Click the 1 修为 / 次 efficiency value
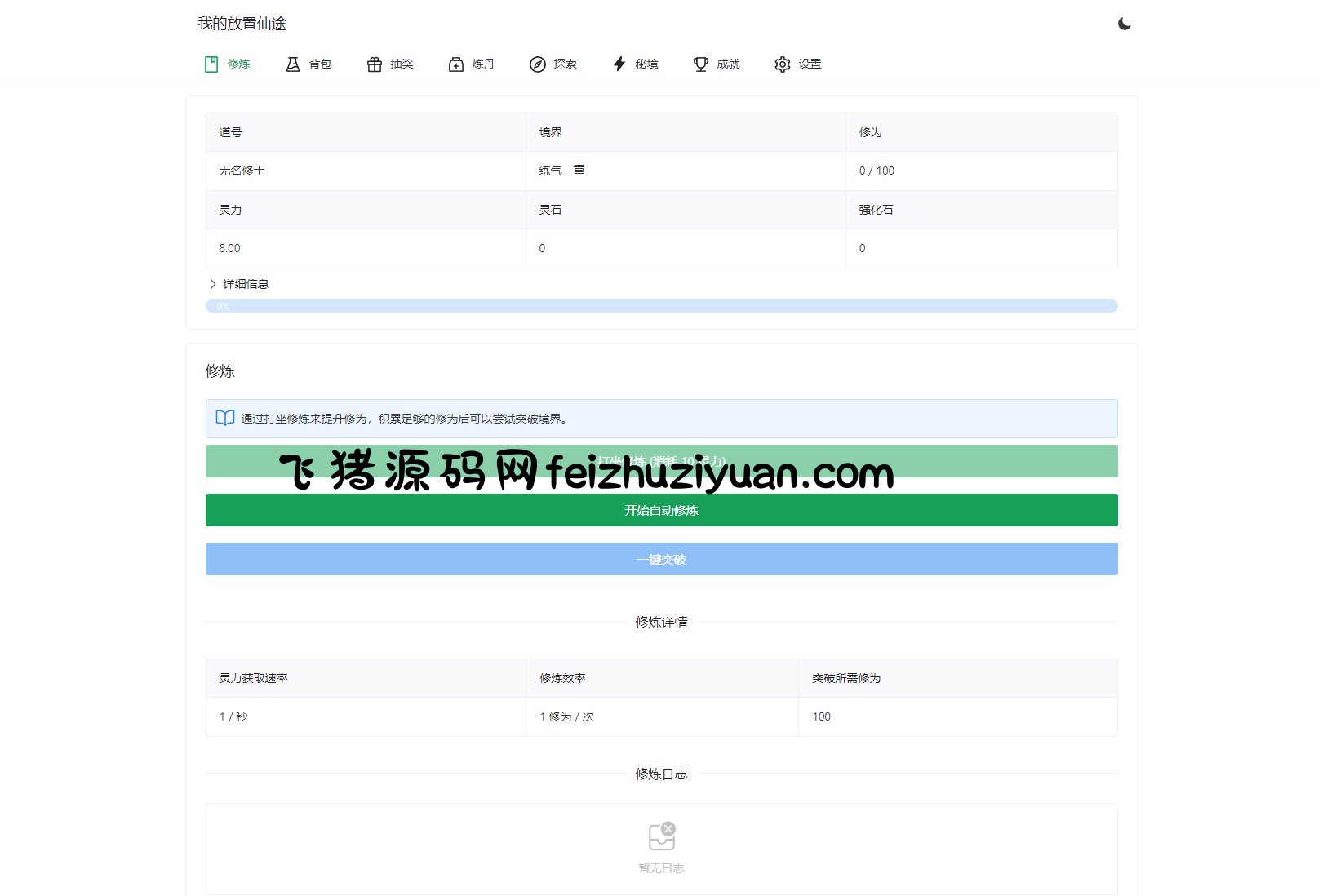Screen dimensions: 1327x896 click(x=567, y=716)
